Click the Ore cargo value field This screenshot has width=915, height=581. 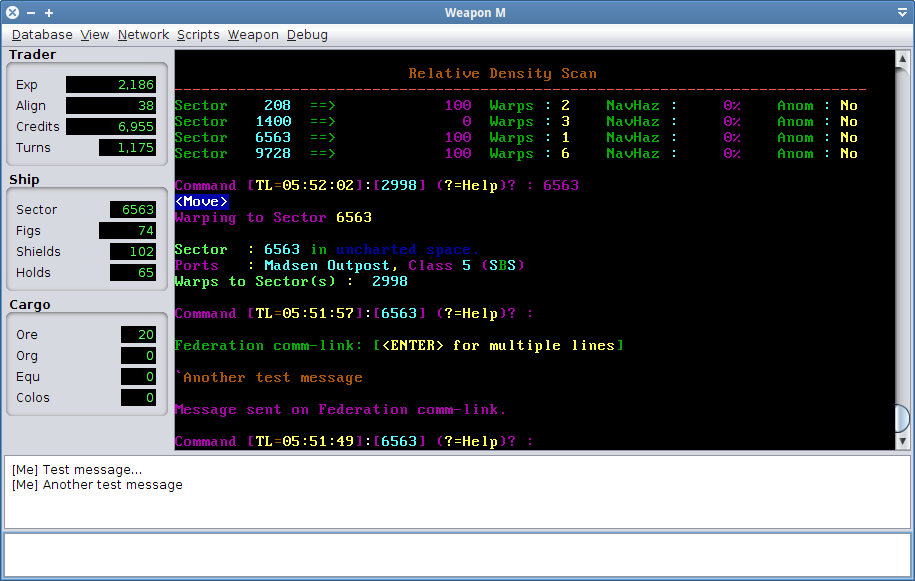[138, 335]
